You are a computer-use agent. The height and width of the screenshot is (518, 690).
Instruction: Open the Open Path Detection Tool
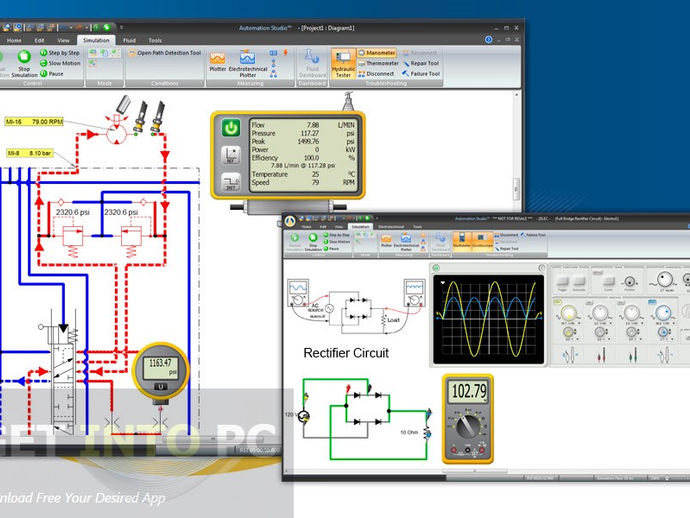[165, 53]
